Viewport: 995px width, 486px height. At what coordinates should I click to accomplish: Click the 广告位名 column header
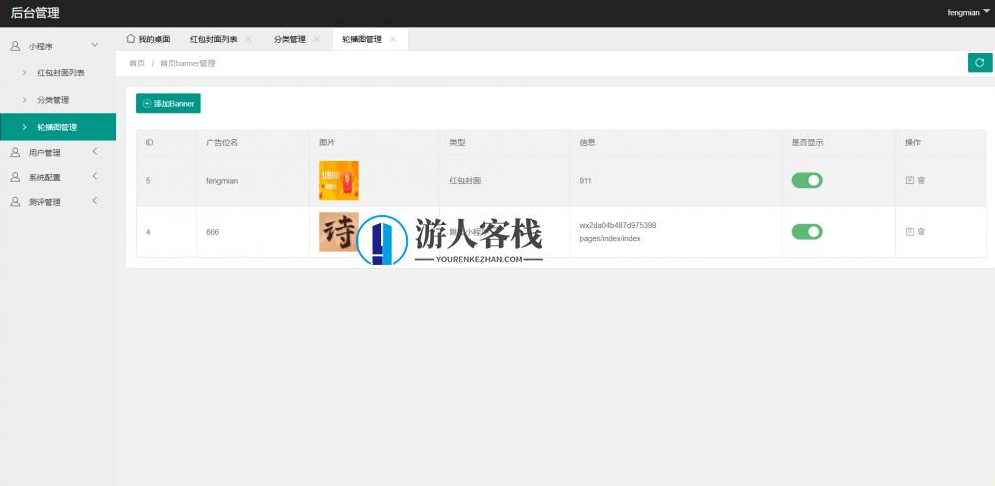[x=222, y=143]
